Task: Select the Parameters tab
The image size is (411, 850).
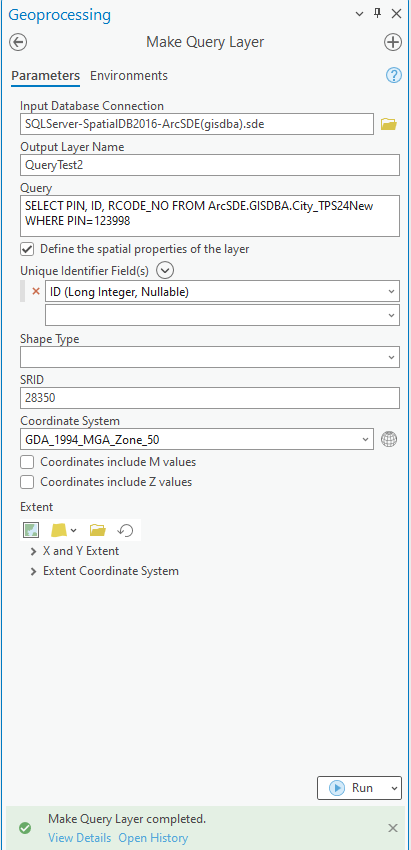Action: click(x=46, y=75)
